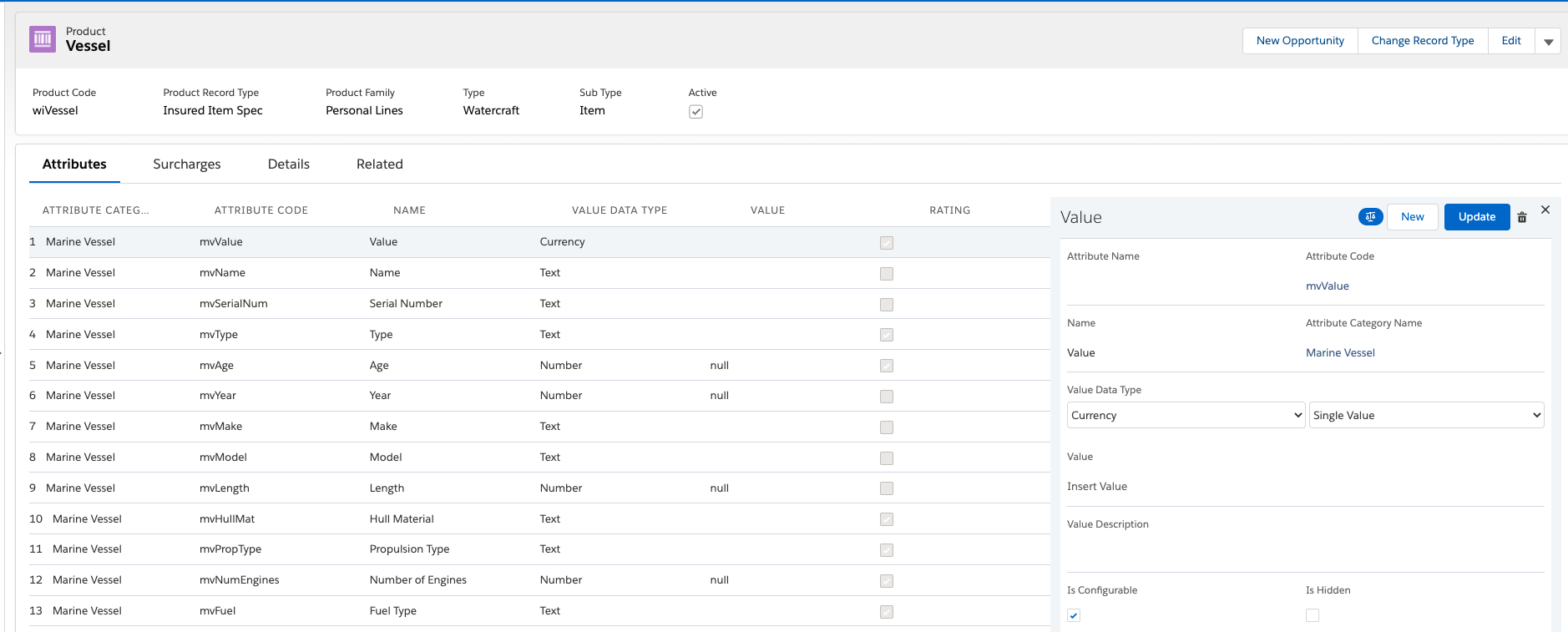Click the Value Data Type column header
The width and height of the screenshot is (1568, 632).
tap(620, 210)
